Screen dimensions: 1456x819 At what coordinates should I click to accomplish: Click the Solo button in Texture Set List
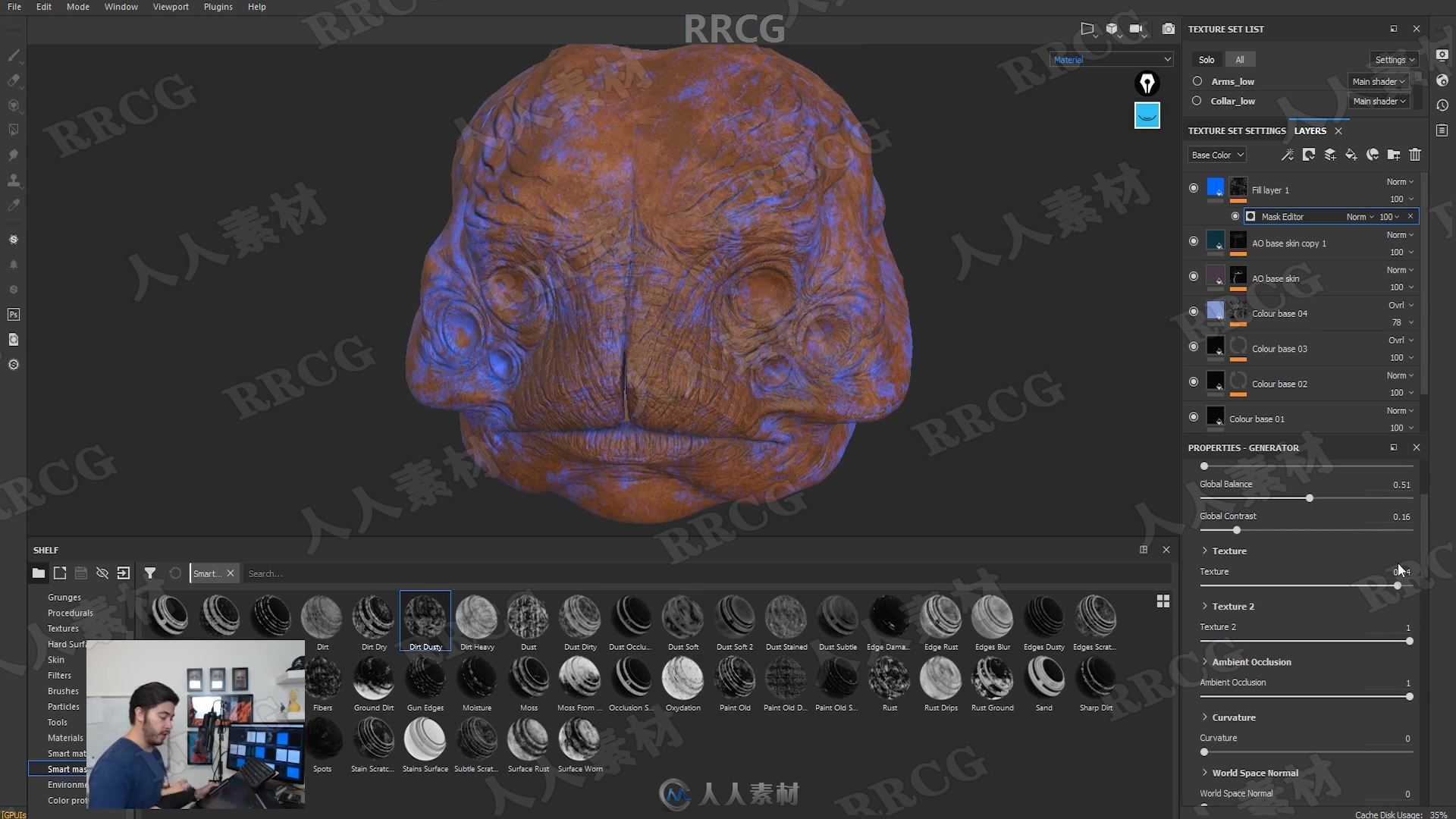pyautogui.click(x=1207, y=59)
